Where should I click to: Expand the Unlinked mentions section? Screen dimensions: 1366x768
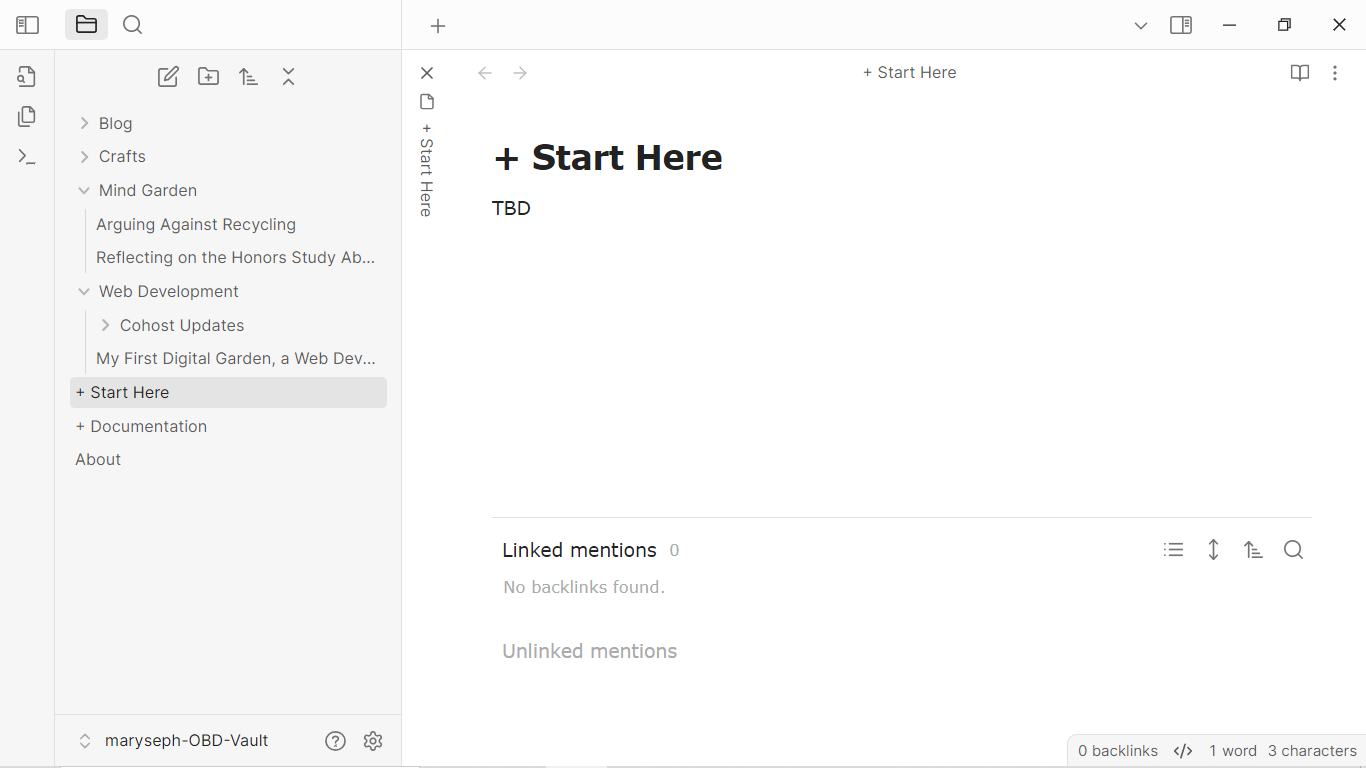pos(589,651)
